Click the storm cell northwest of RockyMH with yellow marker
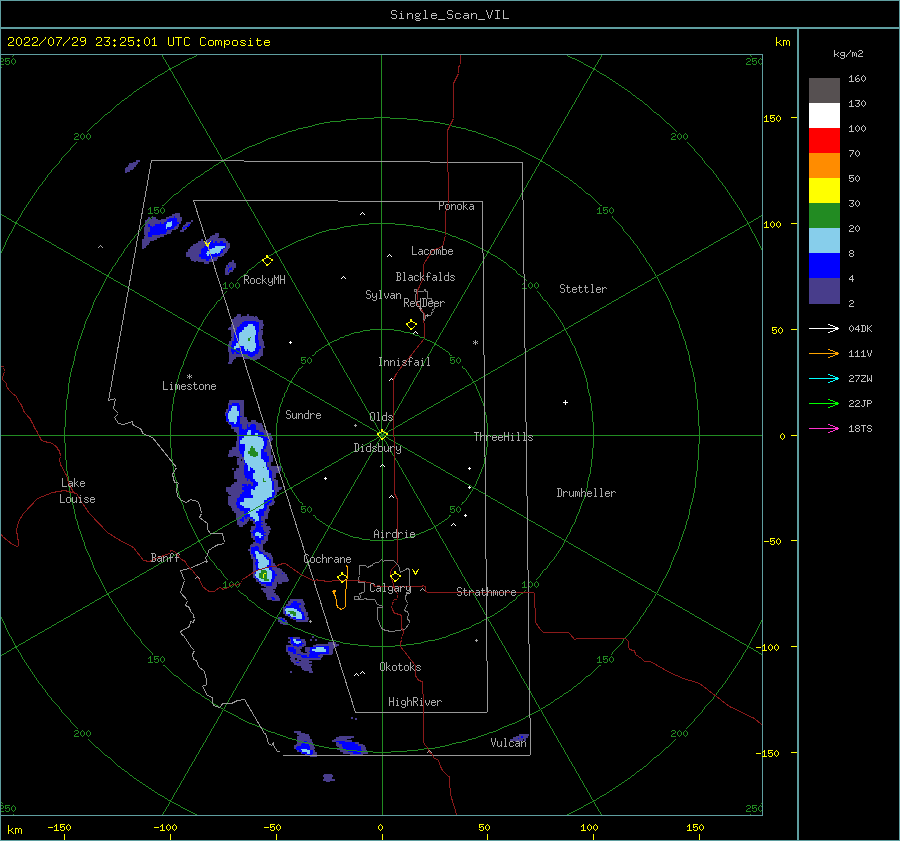The height and width of the screenshot is (841, 900). [208, 249]
